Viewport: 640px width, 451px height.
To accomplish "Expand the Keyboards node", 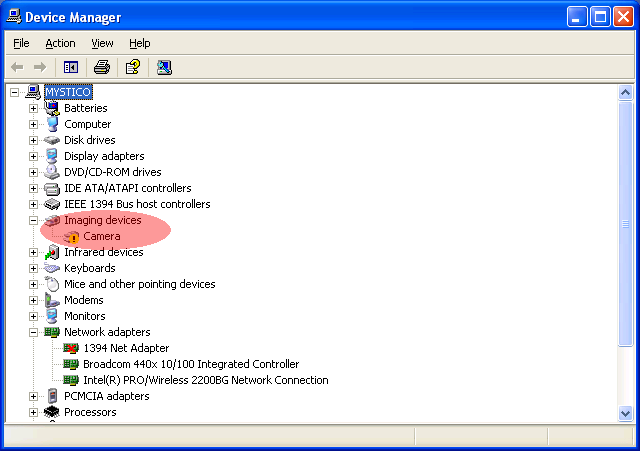I will tap(33, 268).
